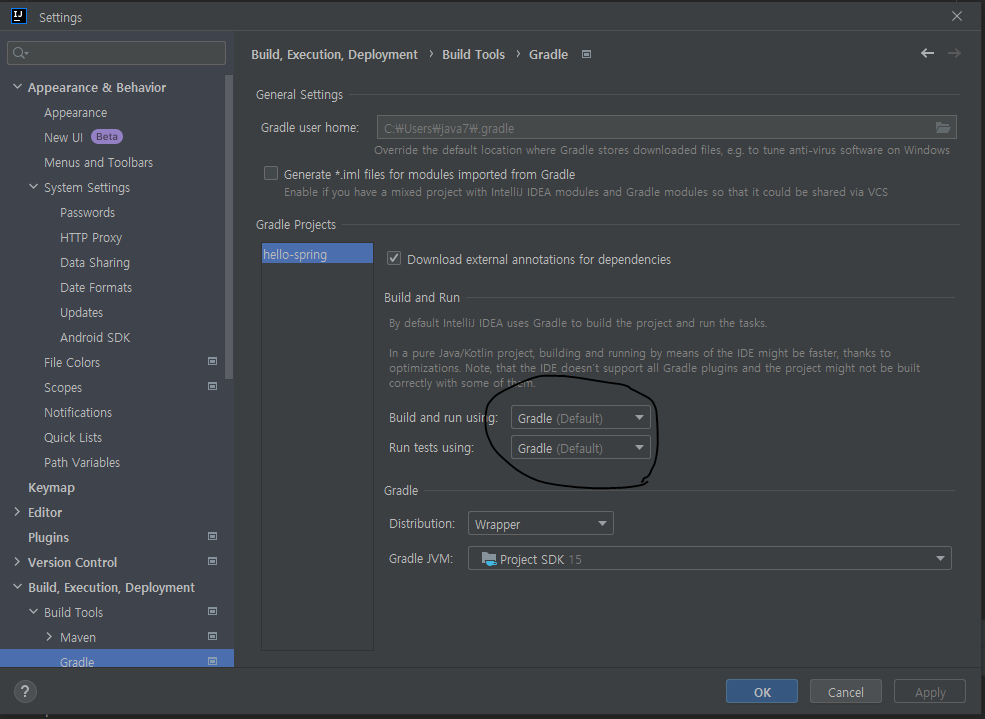This screenshot has width=985, height=719.
Task: Click project icon next to Version Control
Action: (x=212, y=562)
